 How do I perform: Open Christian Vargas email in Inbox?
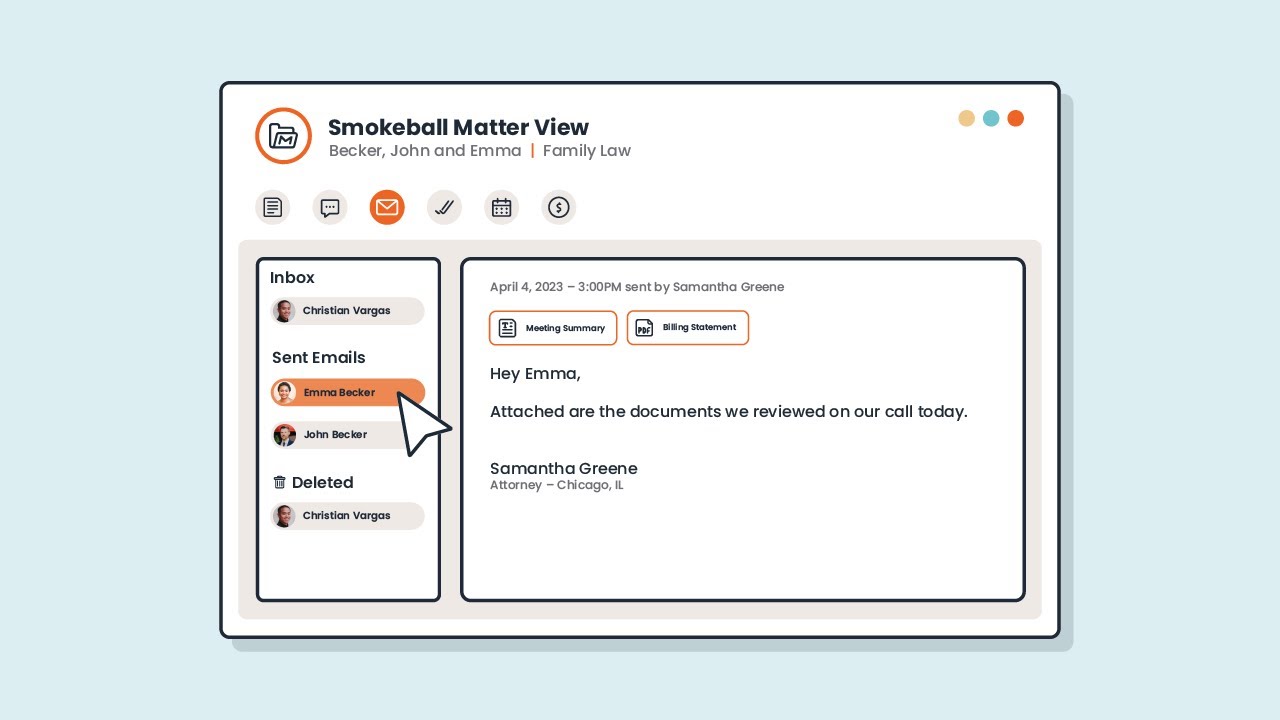tap(347, 311)
